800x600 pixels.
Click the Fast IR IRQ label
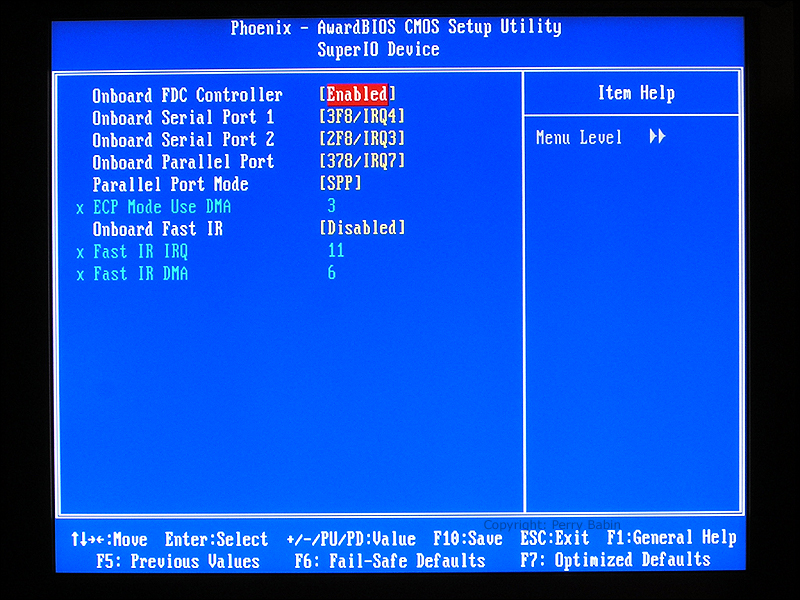tap(140, 252)
